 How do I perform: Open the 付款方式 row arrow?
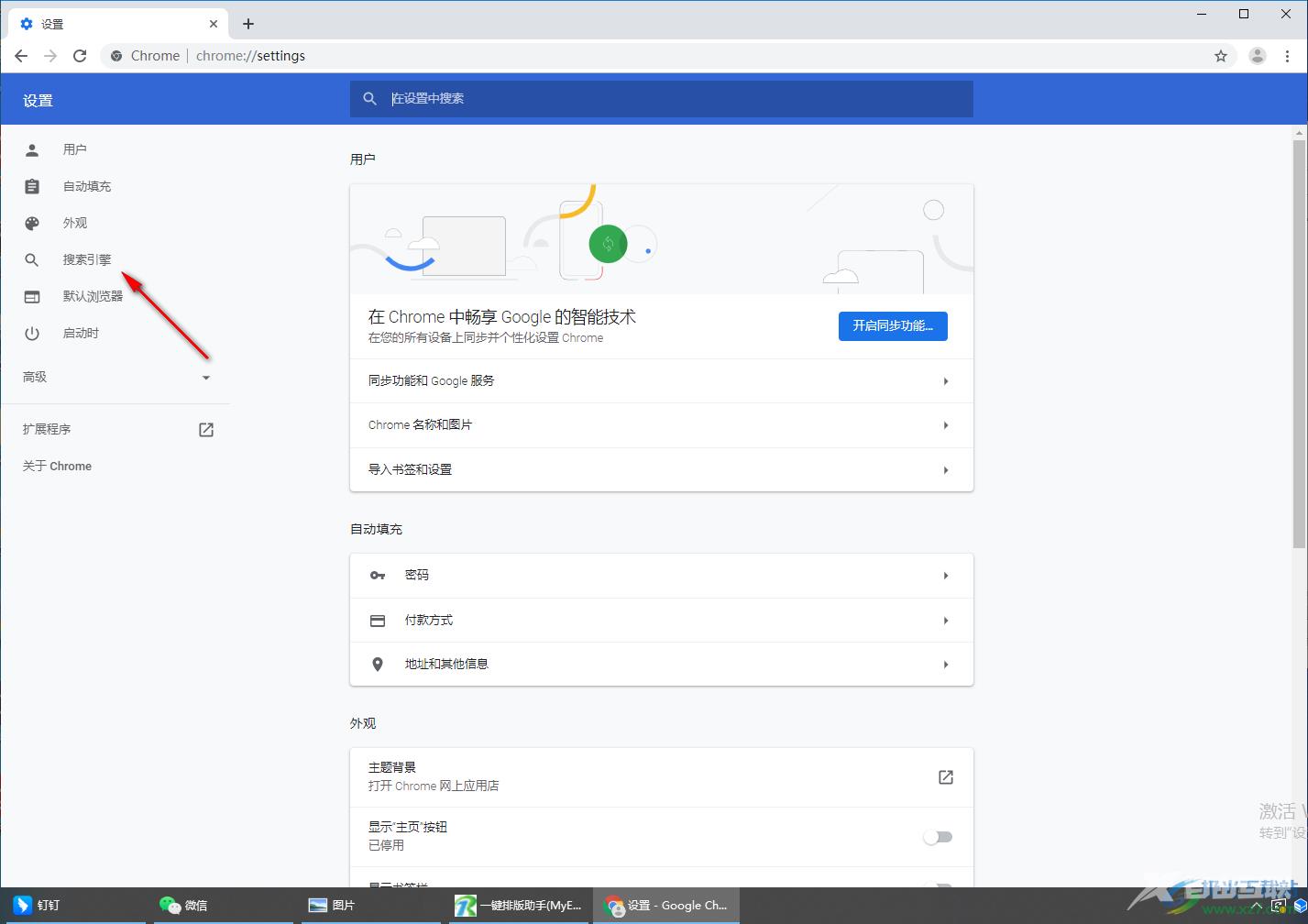pyautogui.click(x=946, y=621)
